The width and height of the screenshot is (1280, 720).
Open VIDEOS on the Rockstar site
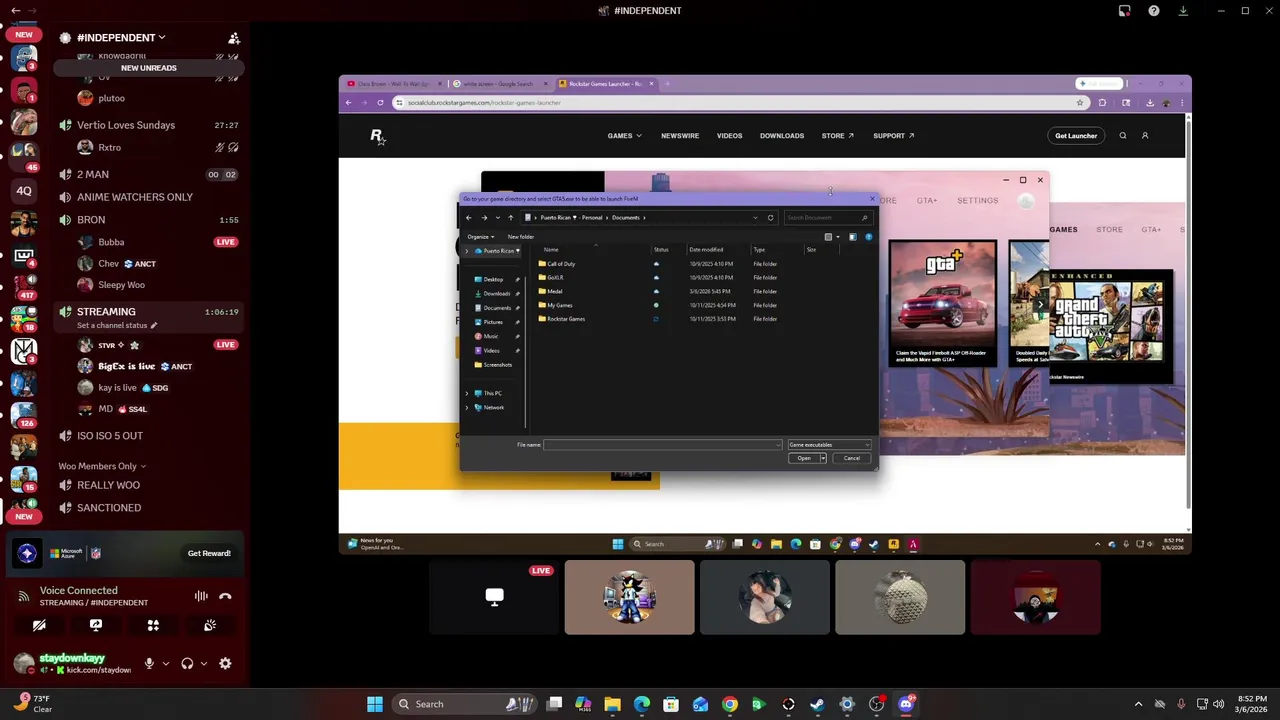click(x=729, y=136)
